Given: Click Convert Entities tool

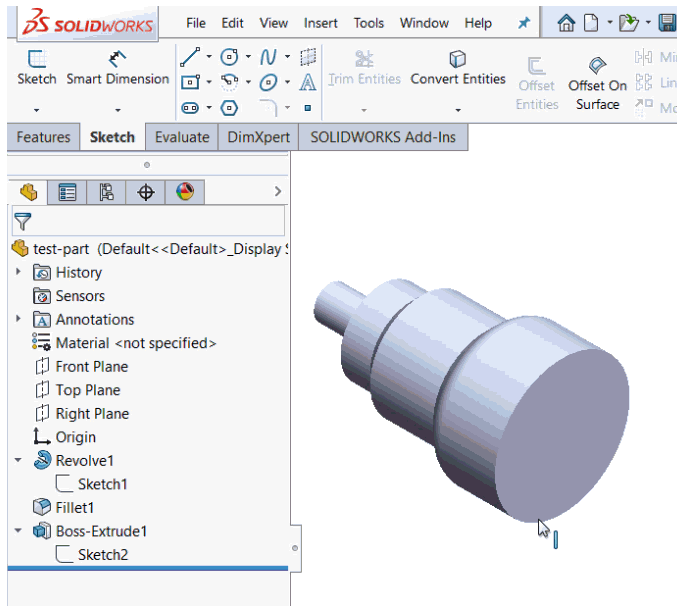Looking at the screenshot, I should 458,68.
